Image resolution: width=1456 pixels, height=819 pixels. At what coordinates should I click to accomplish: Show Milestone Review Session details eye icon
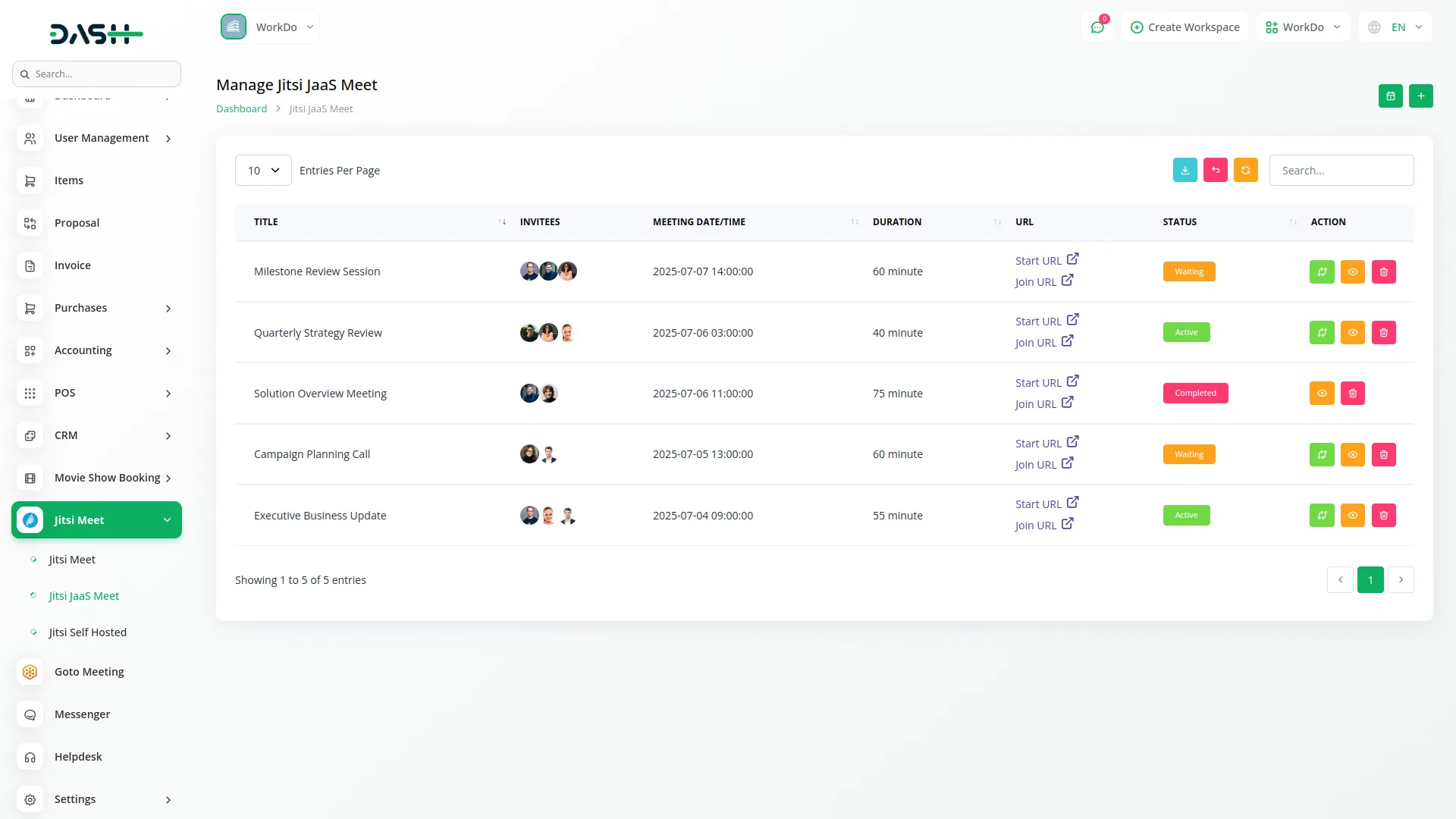click(x=1352, y=271)
